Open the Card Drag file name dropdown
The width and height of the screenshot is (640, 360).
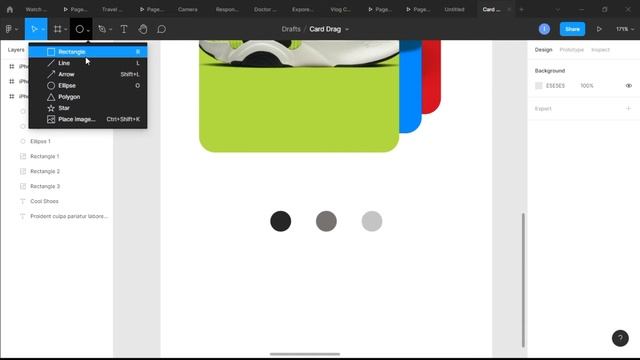tap(347, 29)
